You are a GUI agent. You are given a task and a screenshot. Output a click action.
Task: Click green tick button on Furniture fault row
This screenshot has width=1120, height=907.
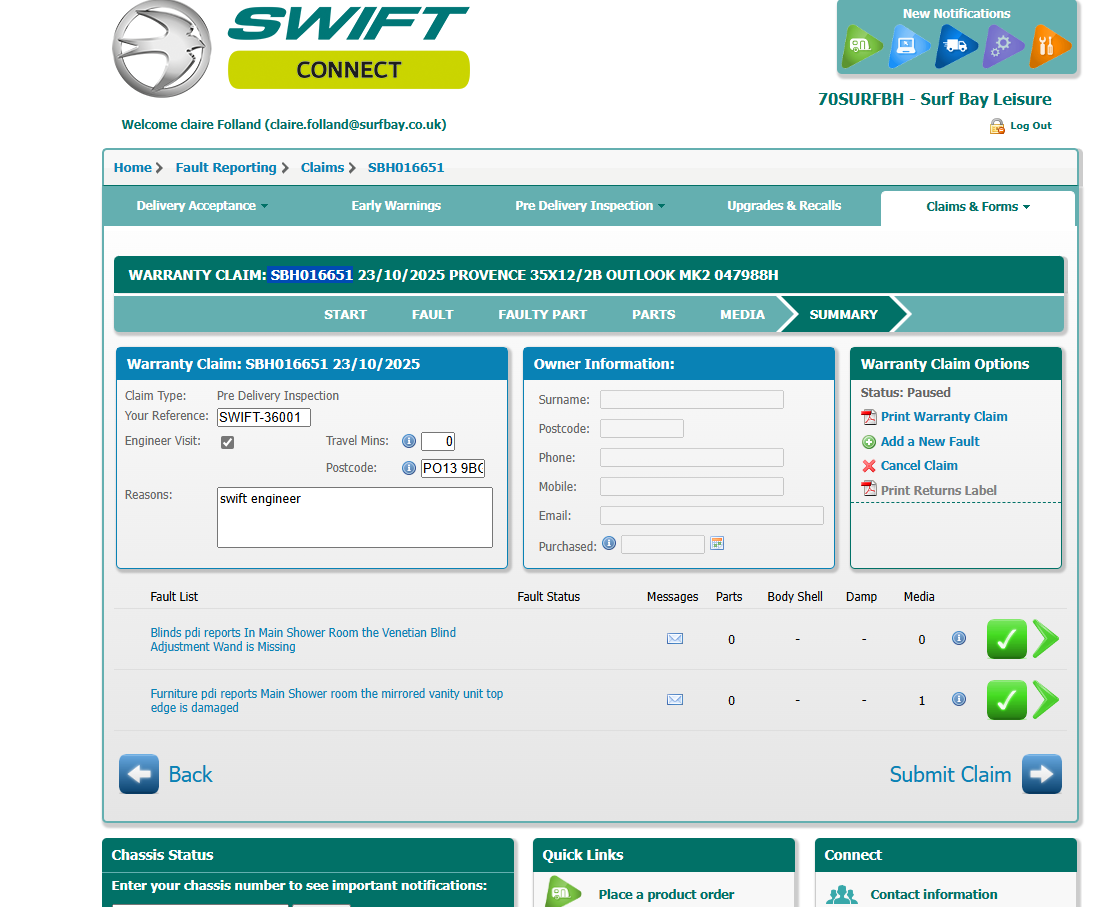[1006, 700]
